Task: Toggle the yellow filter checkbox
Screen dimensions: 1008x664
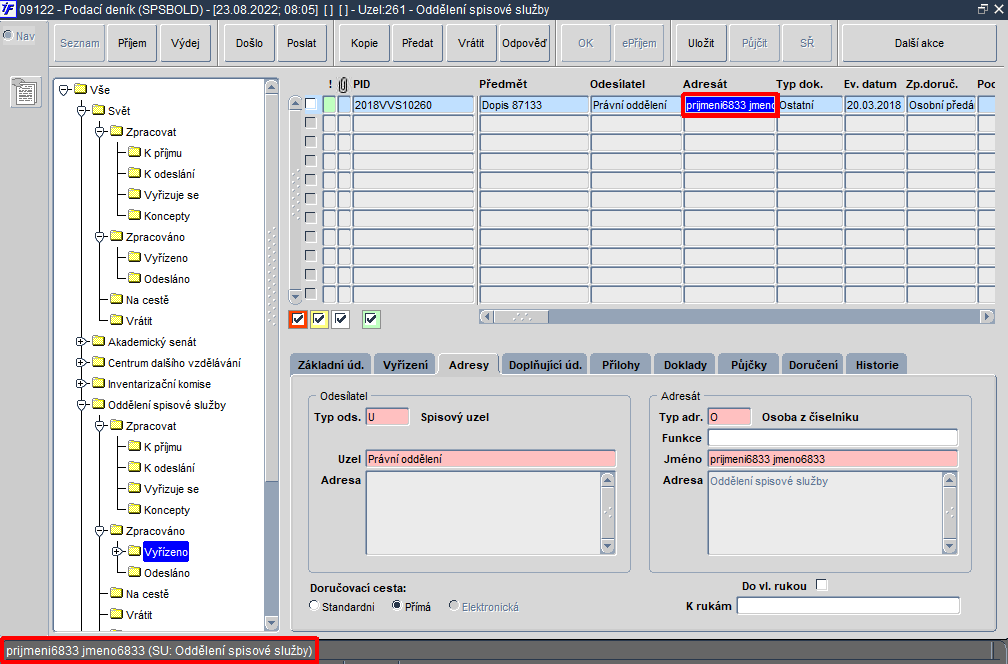Action: point(319,319)
